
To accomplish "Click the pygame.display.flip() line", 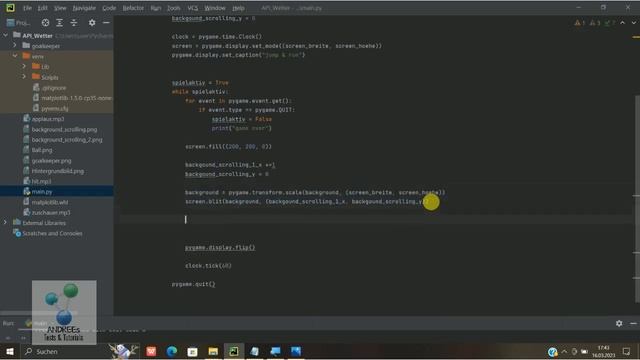I will (220, 247).
